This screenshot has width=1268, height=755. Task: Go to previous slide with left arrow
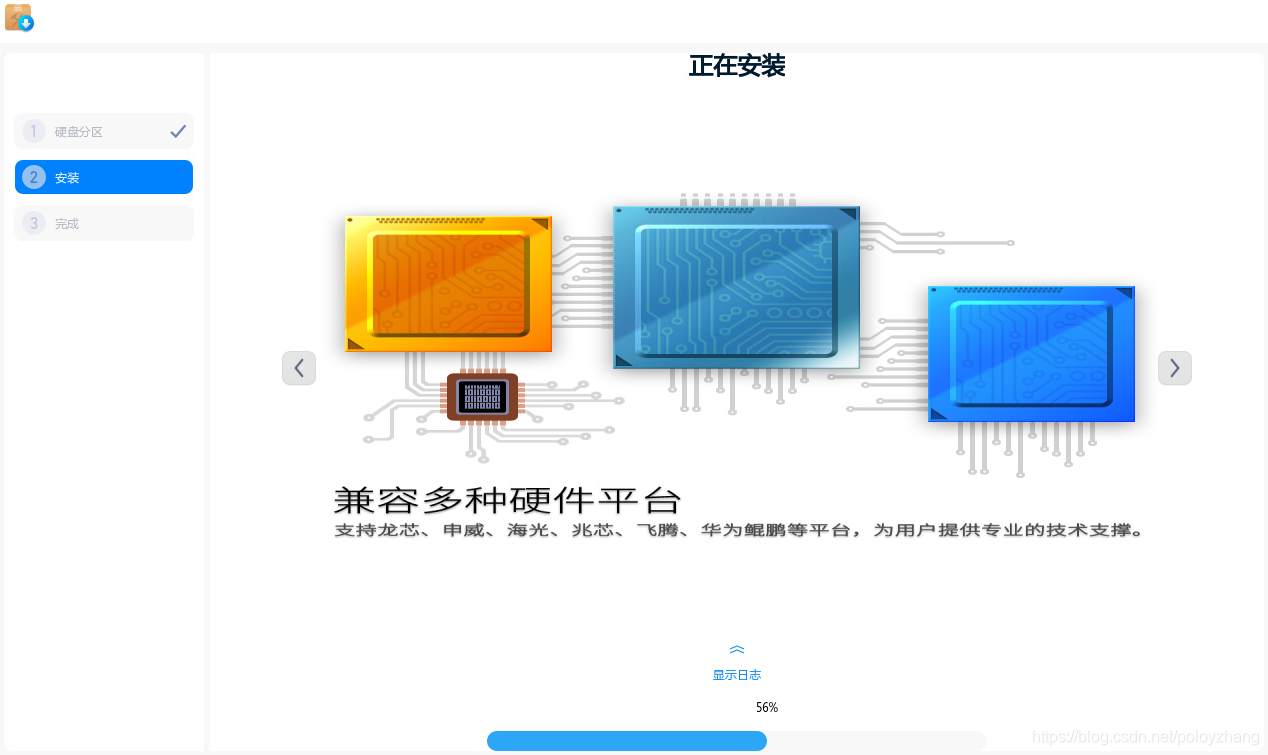pos(299,368)
